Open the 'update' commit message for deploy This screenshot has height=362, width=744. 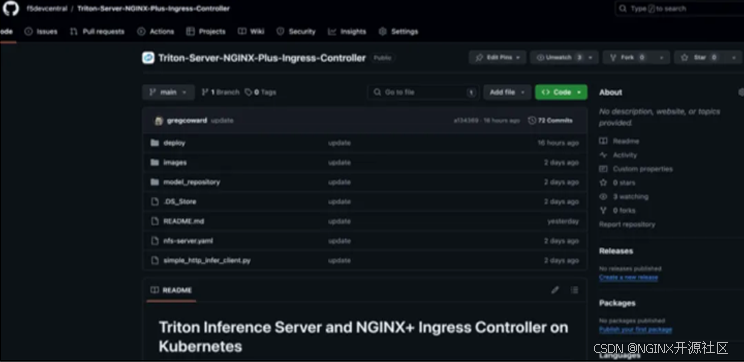339,143
